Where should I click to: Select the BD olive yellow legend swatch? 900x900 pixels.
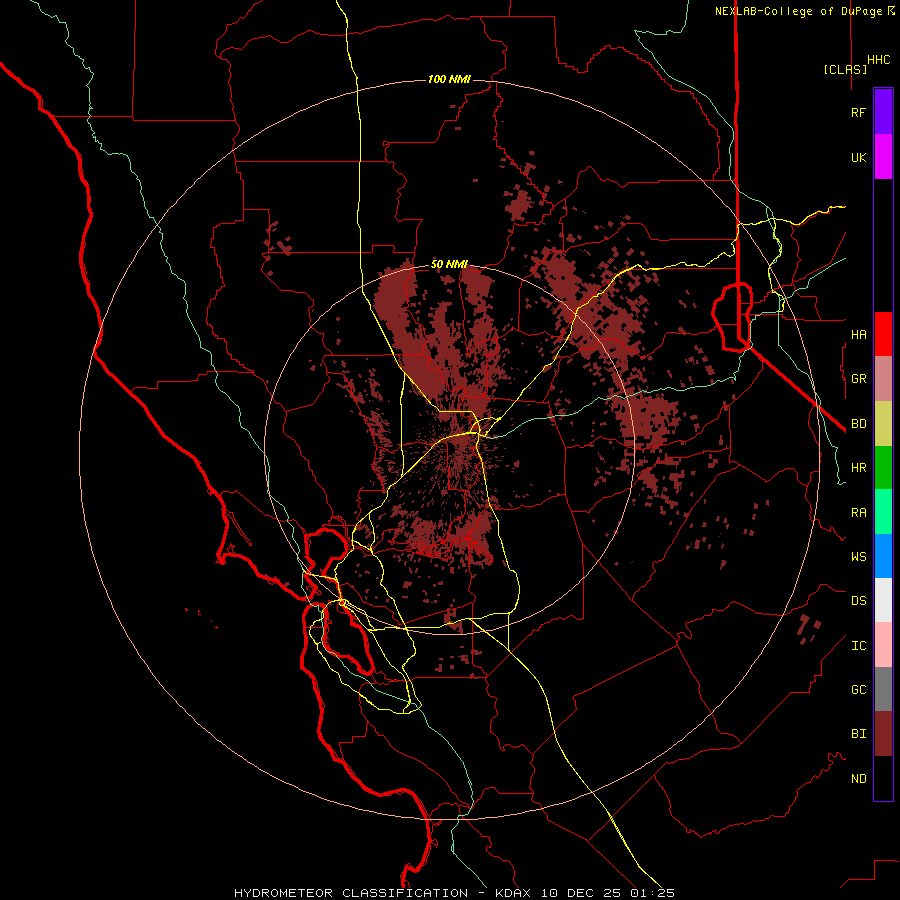[883, 424]
